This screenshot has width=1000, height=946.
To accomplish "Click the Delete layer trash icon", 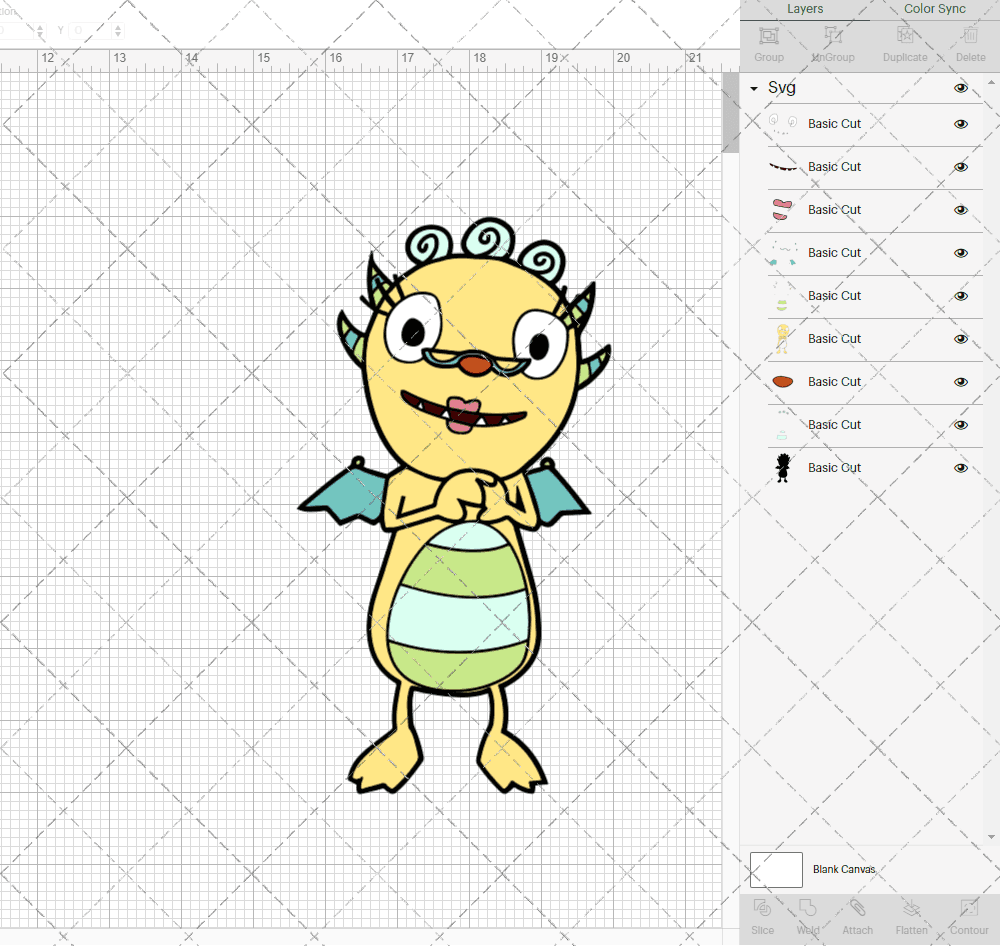I will pyautogui.click(x=970, y=36).
